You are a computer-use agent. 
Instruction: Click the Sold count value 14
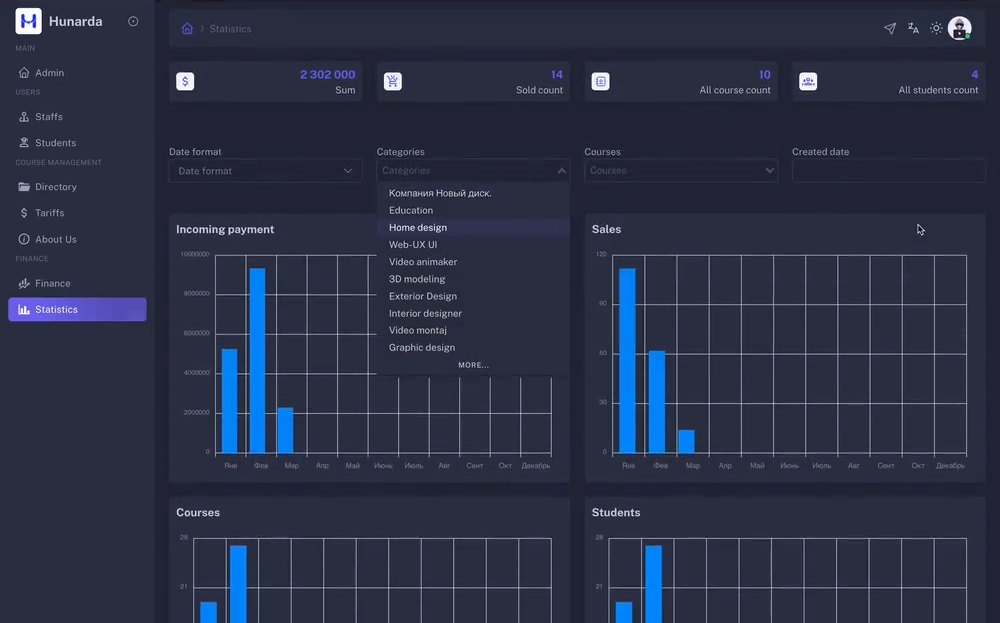(x=557, y=75)
